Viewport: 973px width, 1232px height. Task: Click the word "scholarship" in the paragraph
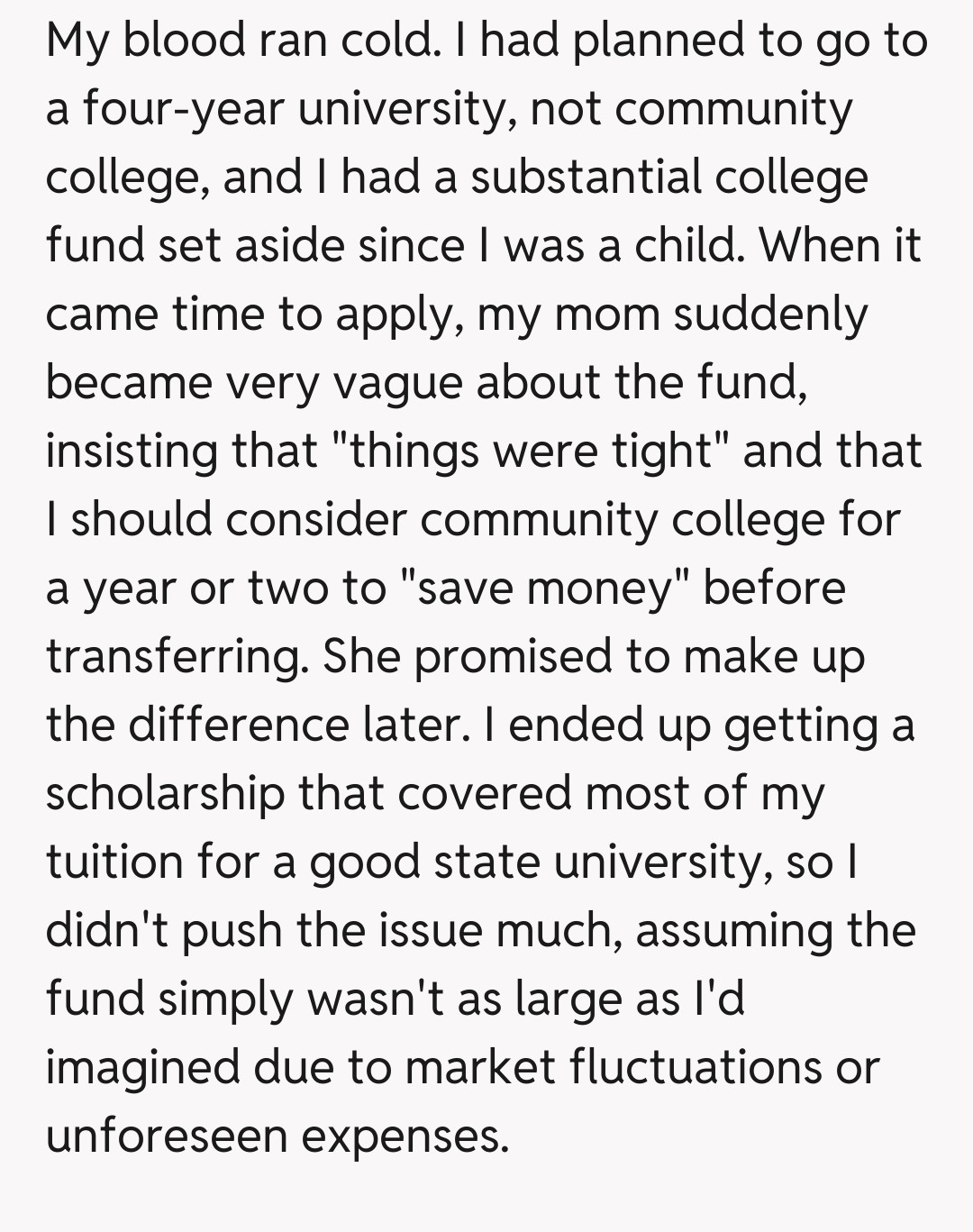164,794
